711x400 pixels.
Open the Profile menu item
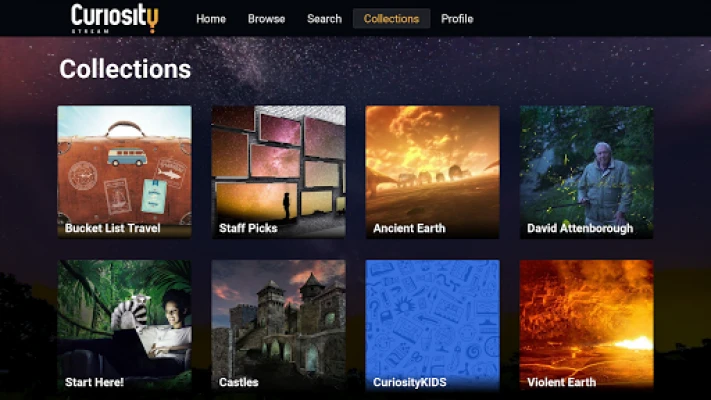coord(457,19)
